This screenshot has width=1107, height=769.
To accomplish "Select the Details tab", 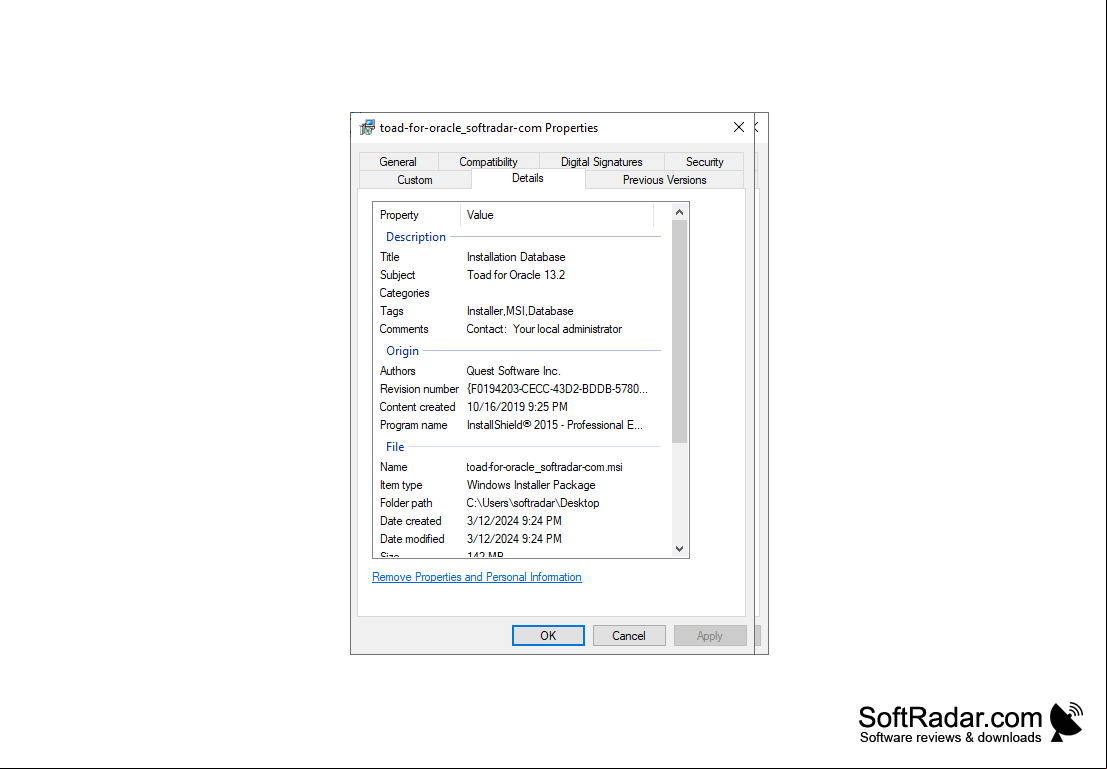I will [x=527, y=178].
